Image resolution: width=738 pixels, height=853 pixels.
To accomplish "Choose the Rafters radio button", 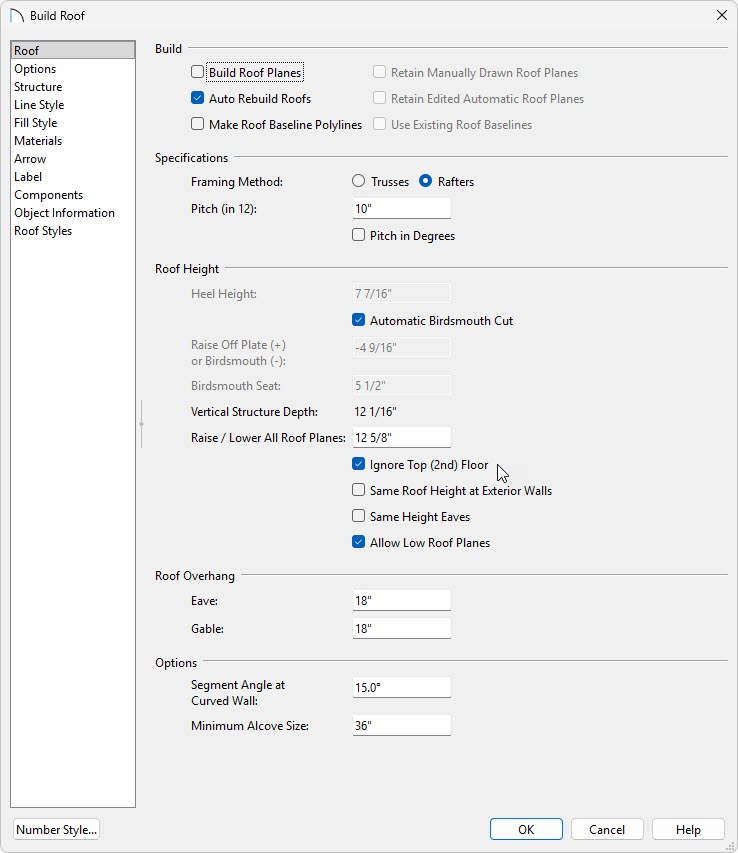I will tap(426, 182).
